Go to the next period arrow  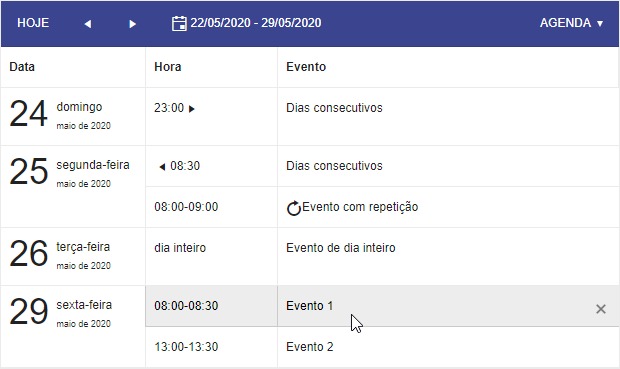click(132, 24)
